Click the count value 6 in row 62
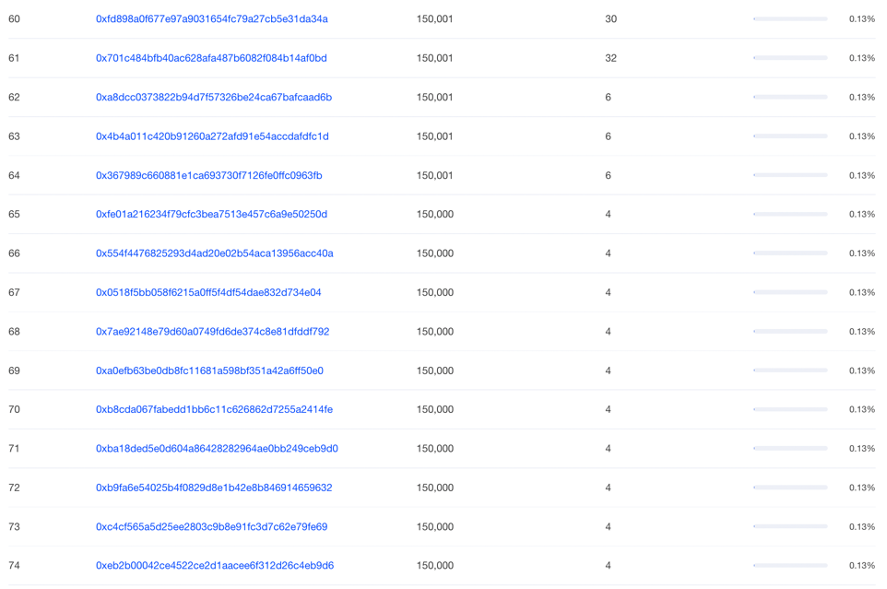The image size is (887, 589). [x=608, y=97]
